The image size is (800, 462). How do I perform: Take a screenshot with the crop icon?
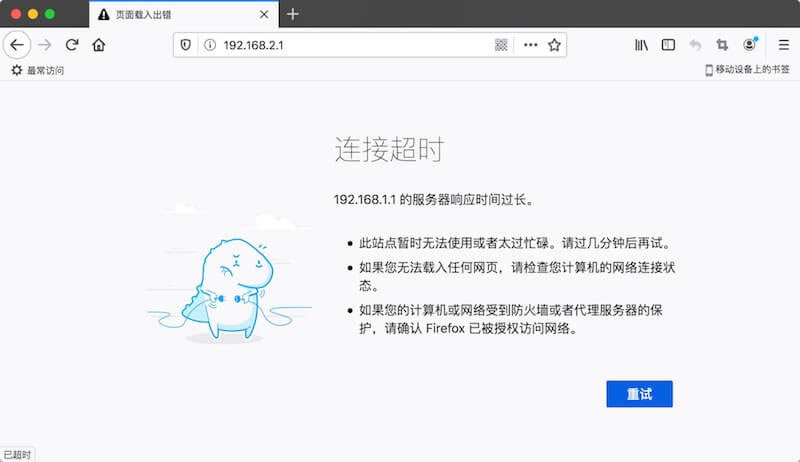722,45
